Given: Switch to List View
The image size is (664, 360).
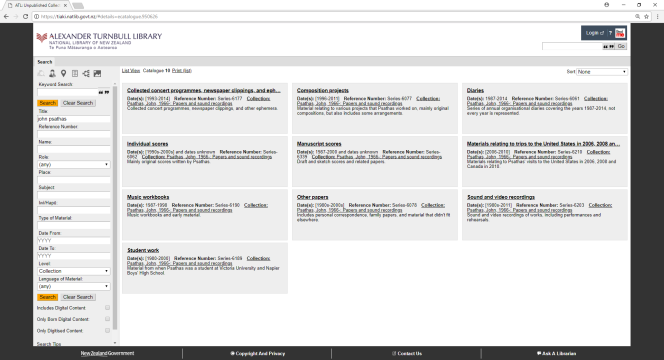Looking at the screenshot, I should (x=131, y=71).
